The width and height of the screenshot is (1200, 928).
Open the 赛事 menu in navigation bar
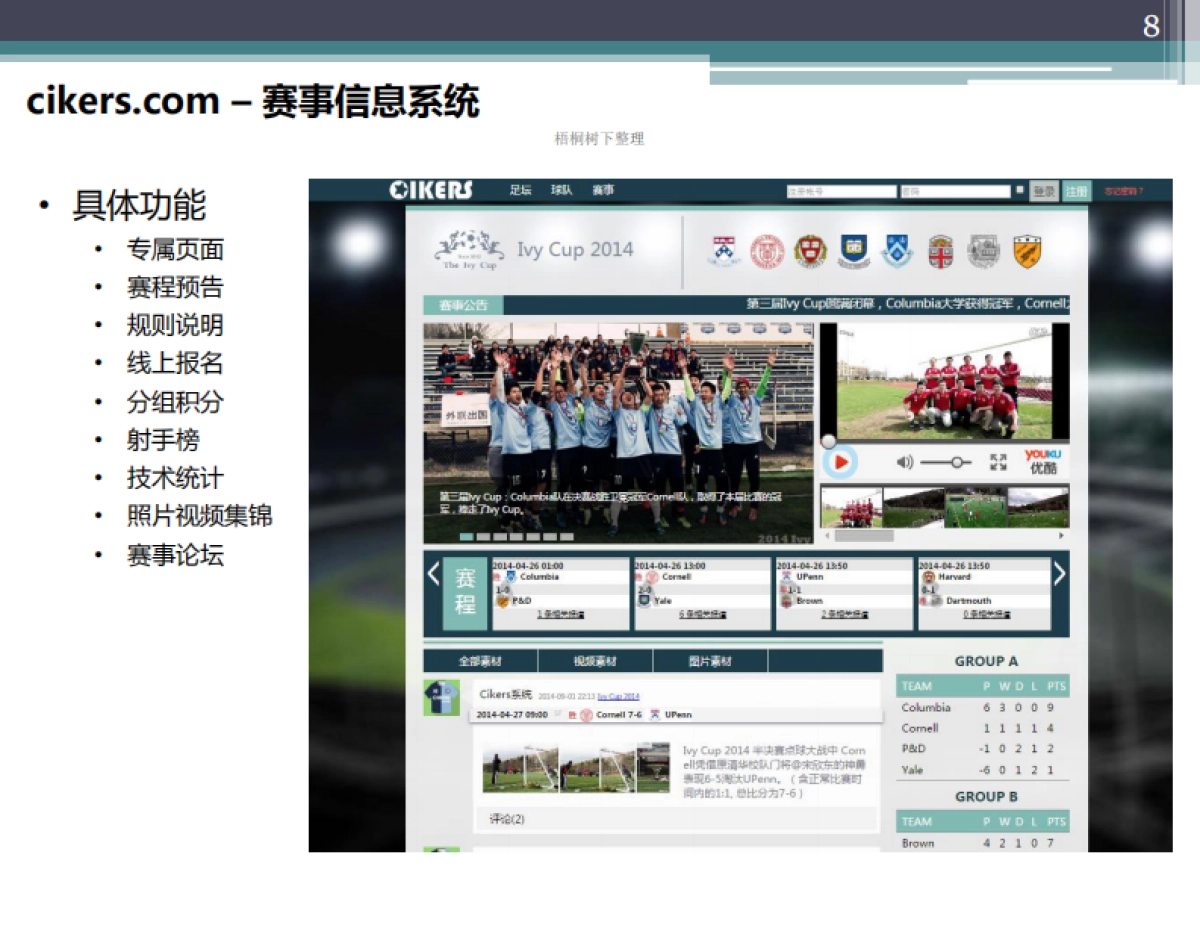(603, 190)
